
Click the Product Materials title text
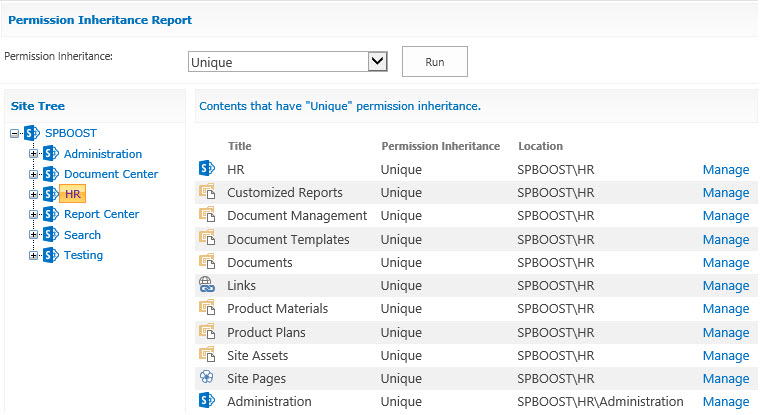pos(278,309)
